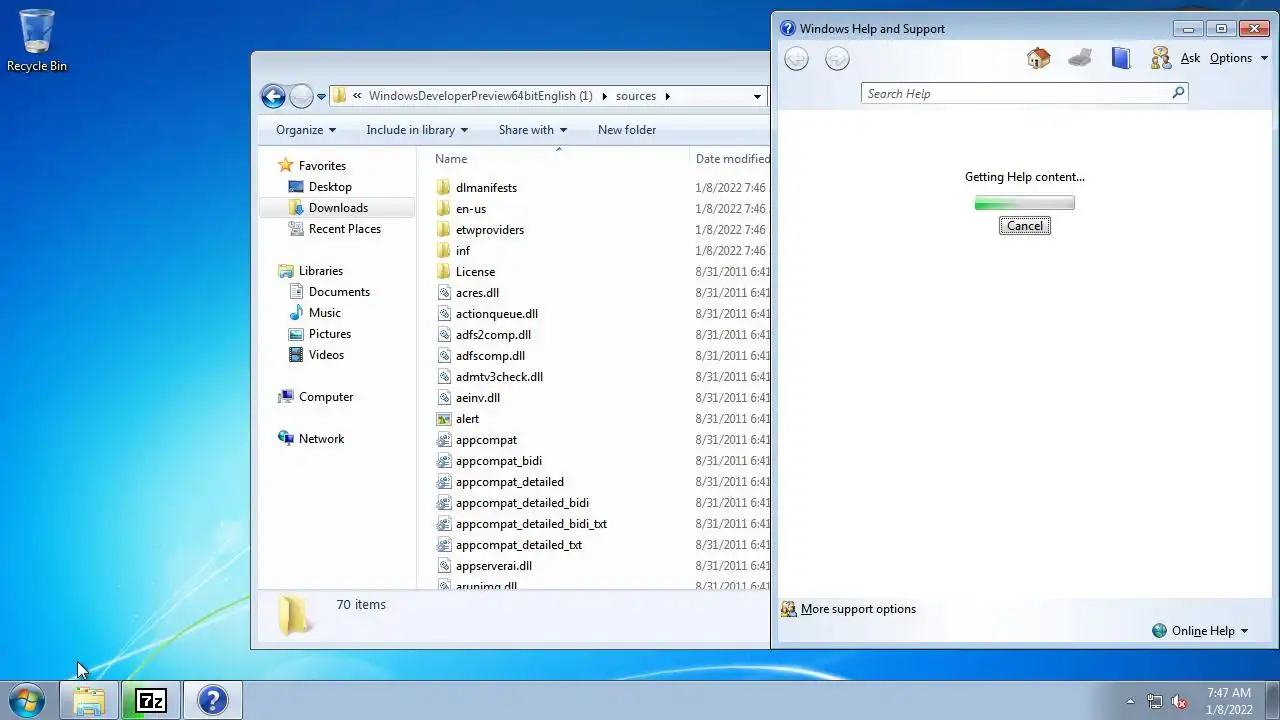
Task: Expand the address bar history dropdown
Action: (757, 96)
